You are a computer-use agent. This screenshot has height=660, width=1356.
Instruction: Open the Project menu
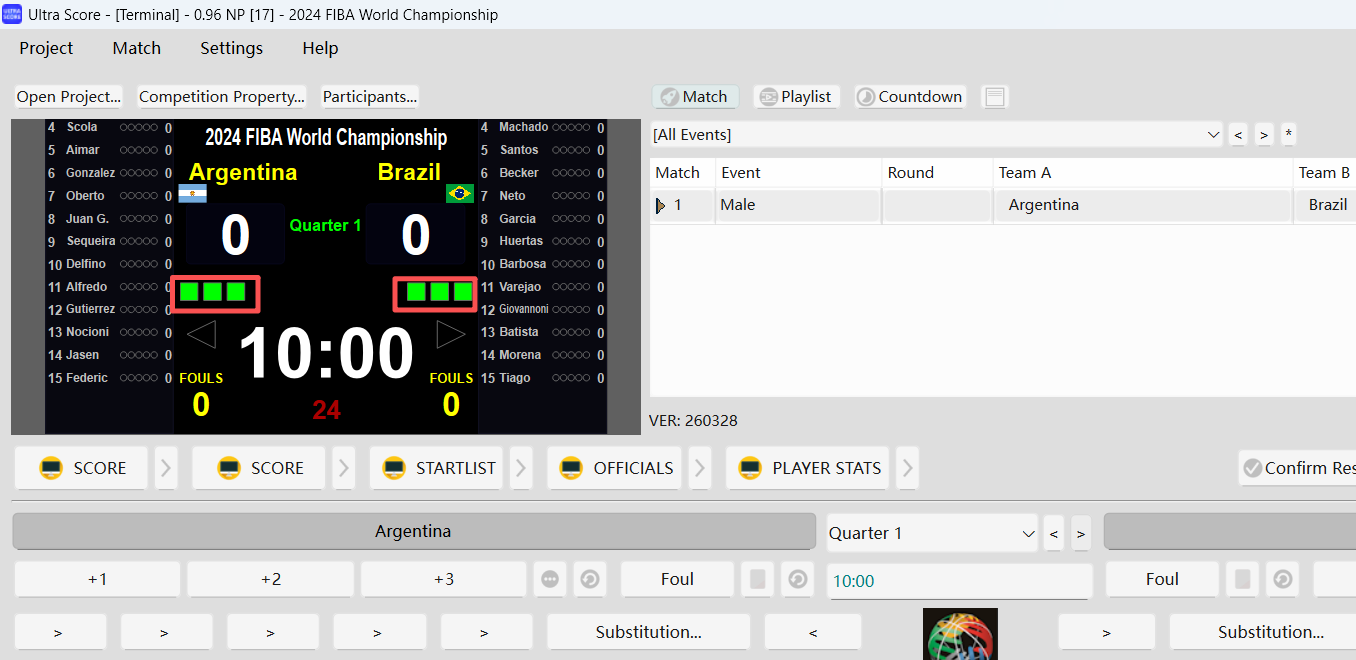click(x=46, y=48)
